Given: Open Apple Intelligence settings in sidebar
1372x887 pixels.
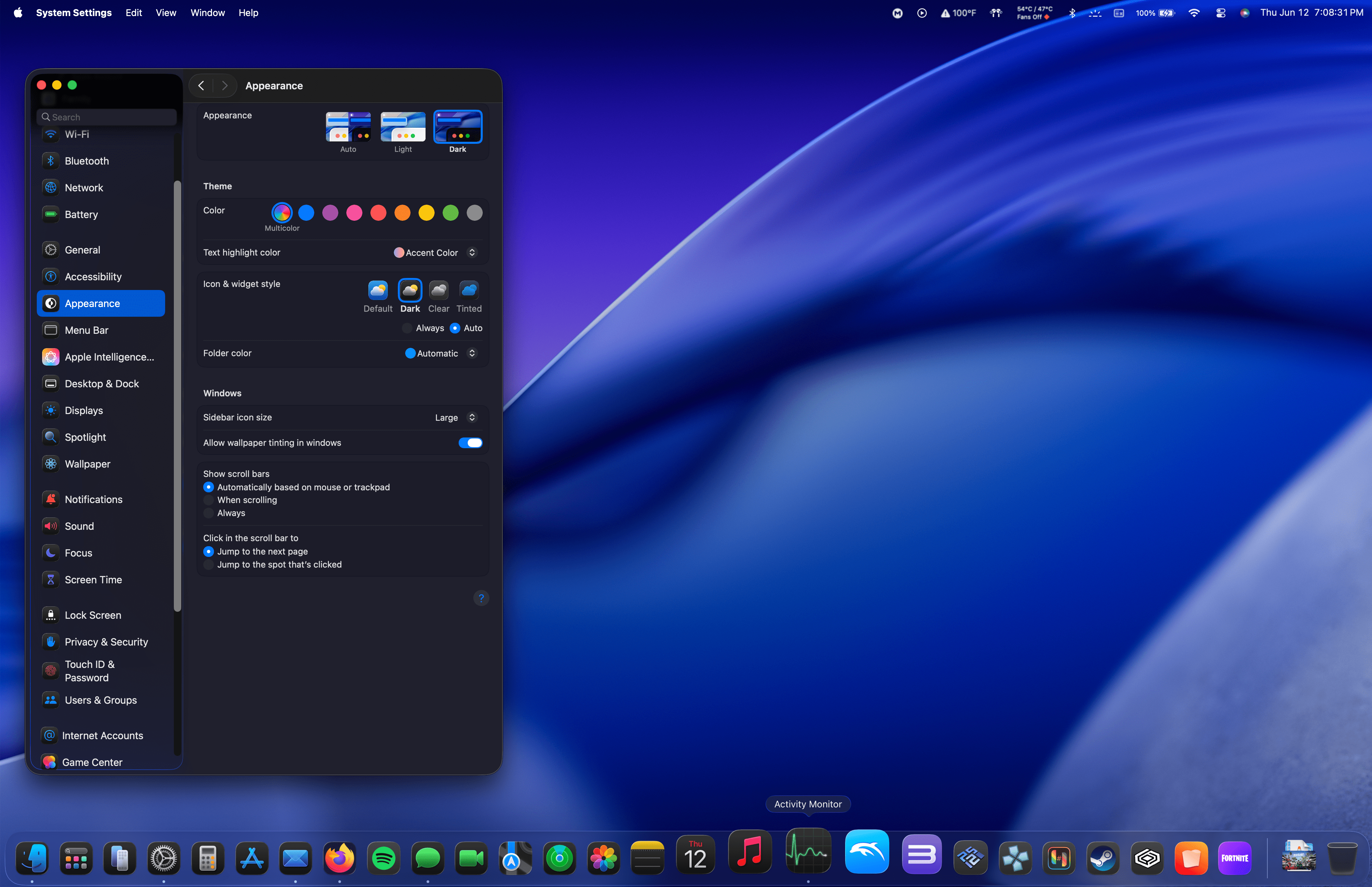Looking at the screenshot, I should pos(101,357).
